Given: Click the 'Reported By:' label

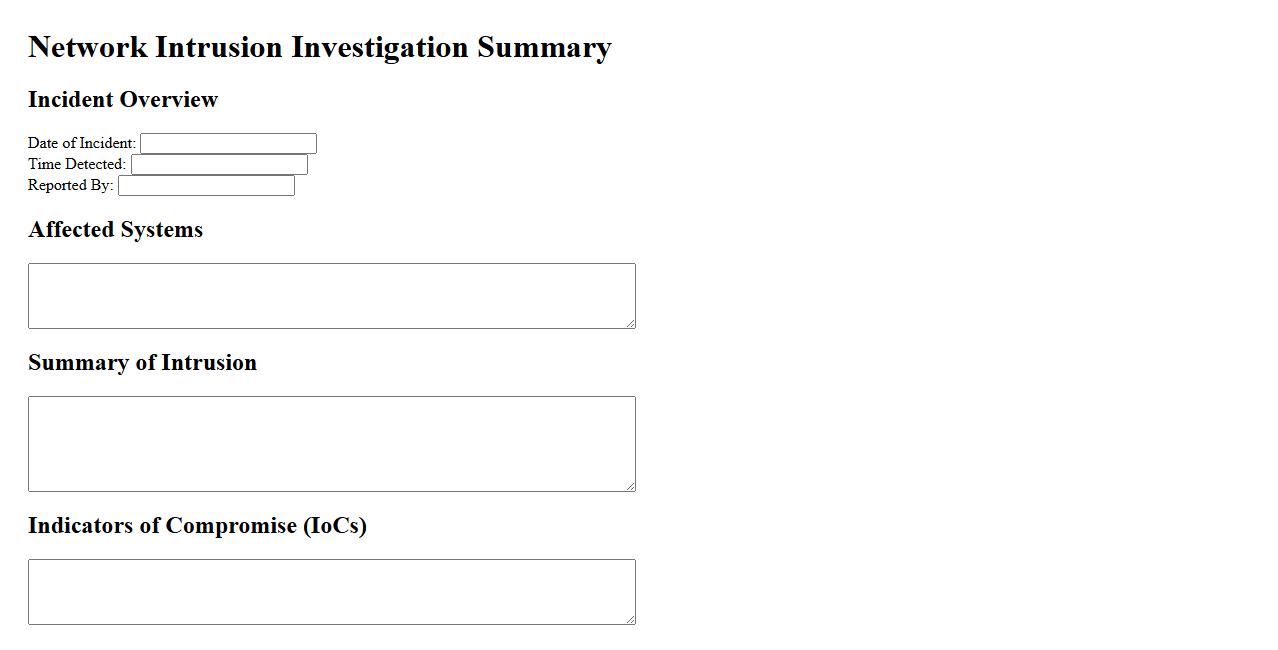Looking at the screenshot, I should (70, 185).
